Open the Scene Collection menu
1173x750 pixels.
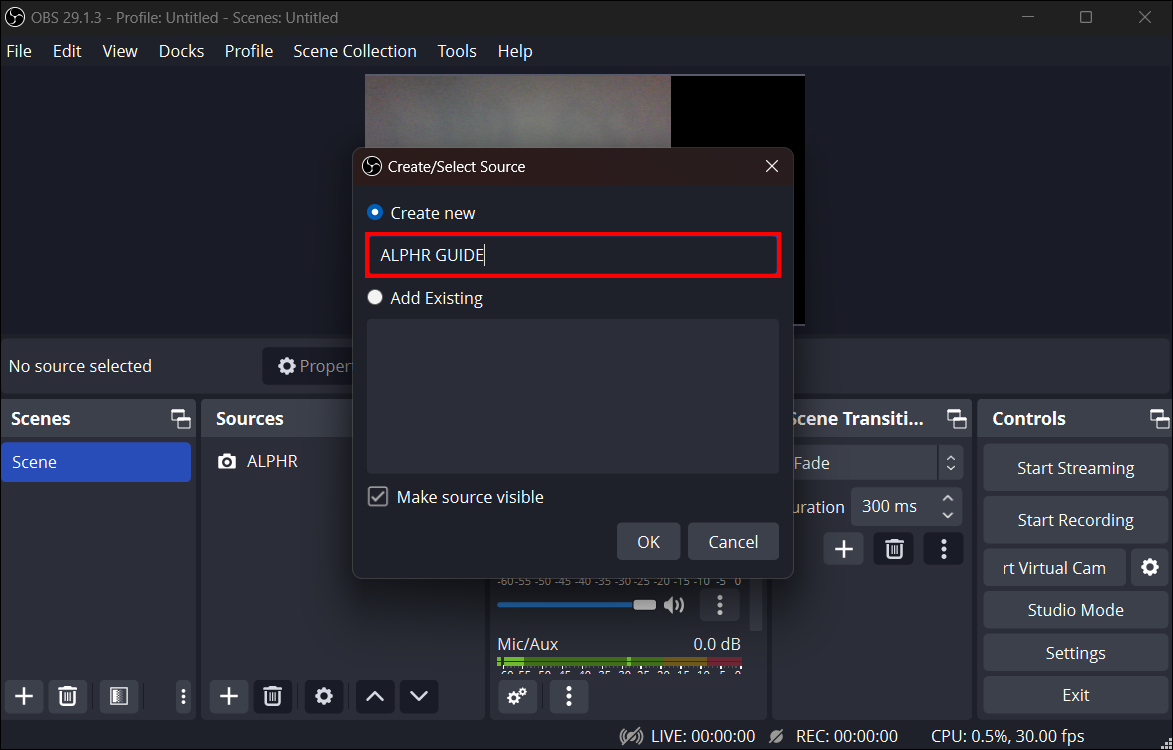tap(355, 51)
